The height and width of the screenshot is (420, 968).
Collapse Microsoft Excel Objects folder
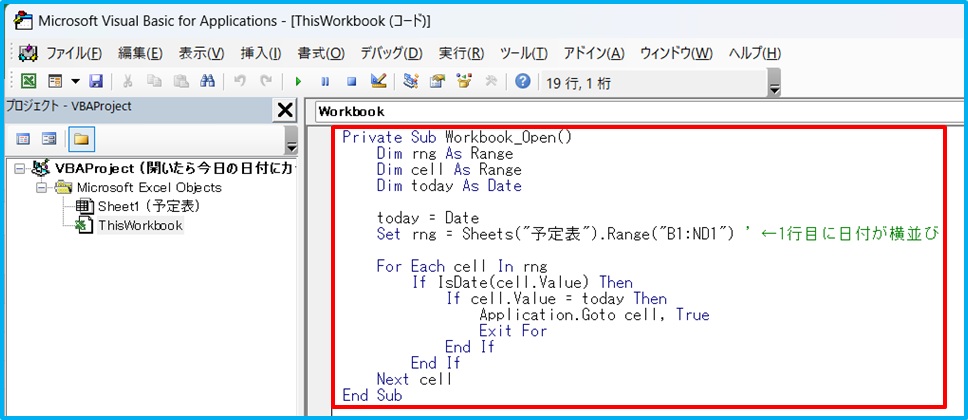click(x=43, y=187)
